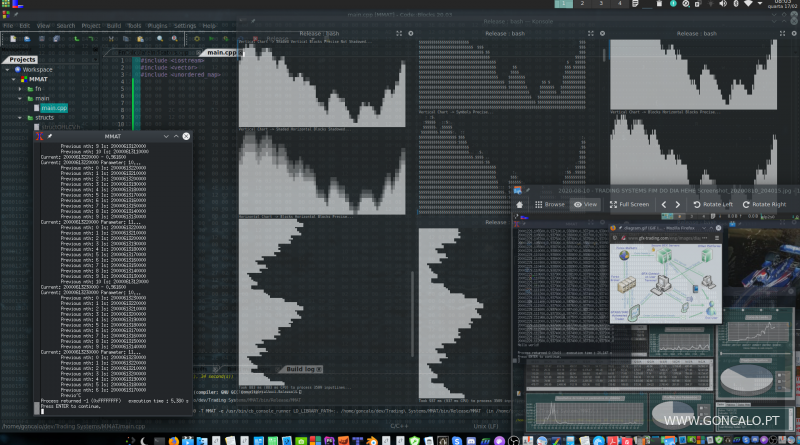Switch to the main.cpp editor tab

click(x=222, y=52)
